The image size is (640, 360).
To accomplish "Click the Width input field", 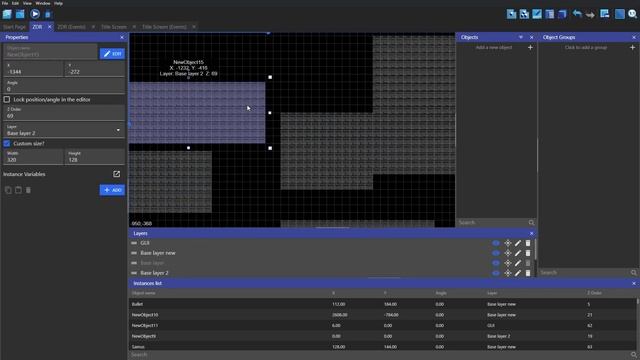I will [33, 157].
